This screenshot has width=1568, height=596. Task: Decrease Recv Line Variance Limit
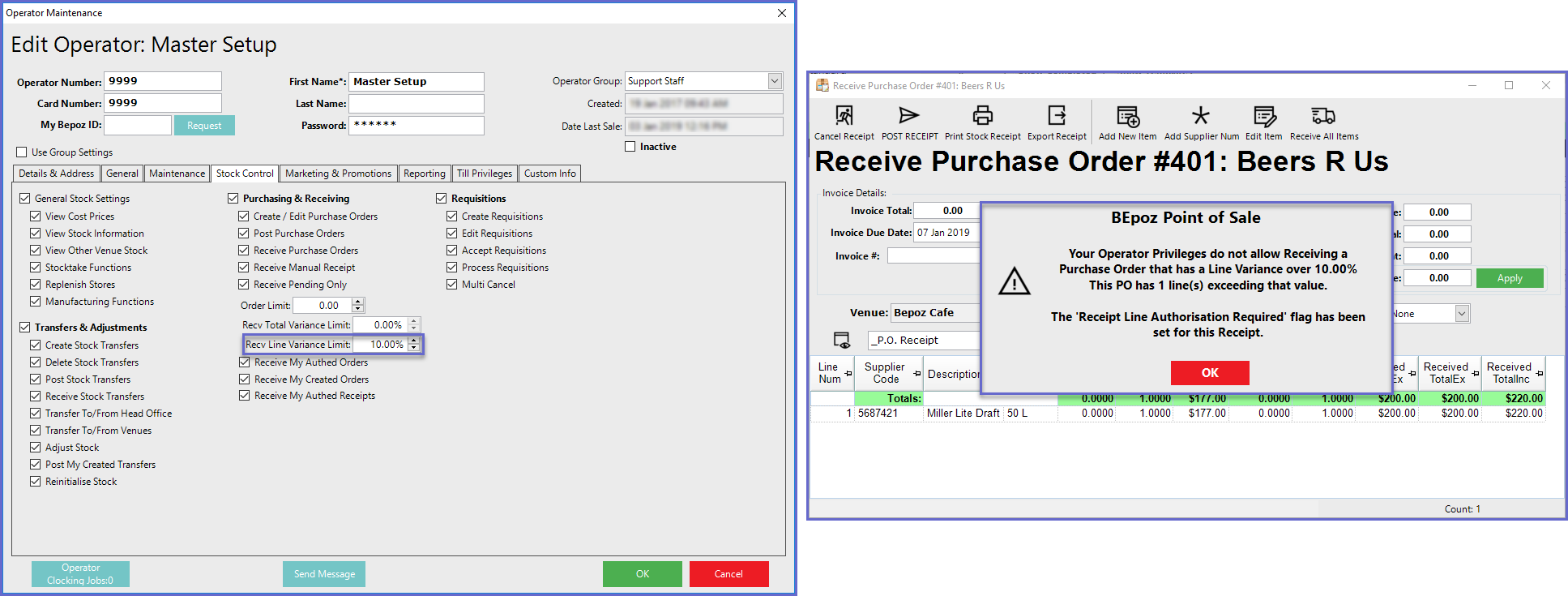tap(413, 348)
